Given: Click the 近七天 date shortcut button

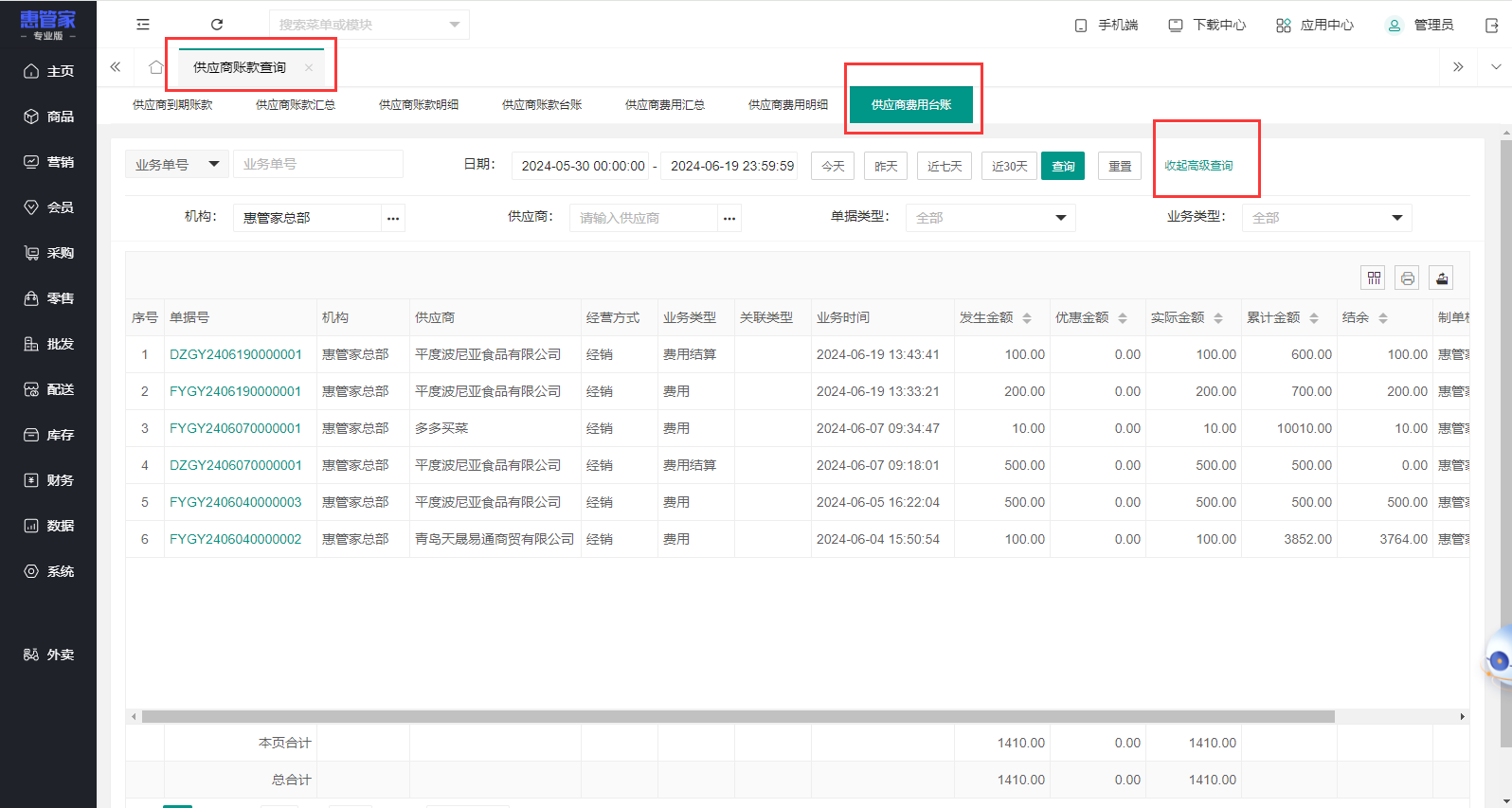Looking at the screenshot, I should (945, 166).
